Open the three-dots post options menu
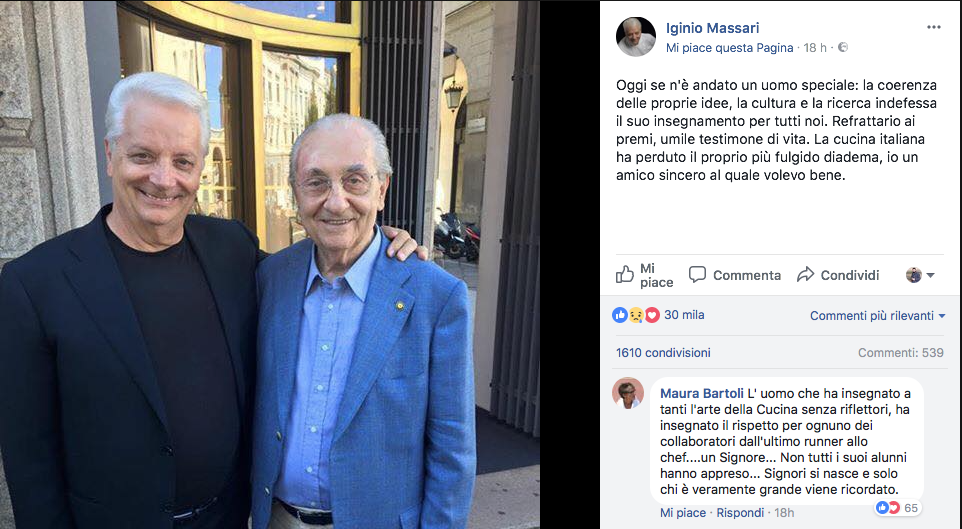 coord(933,27)
